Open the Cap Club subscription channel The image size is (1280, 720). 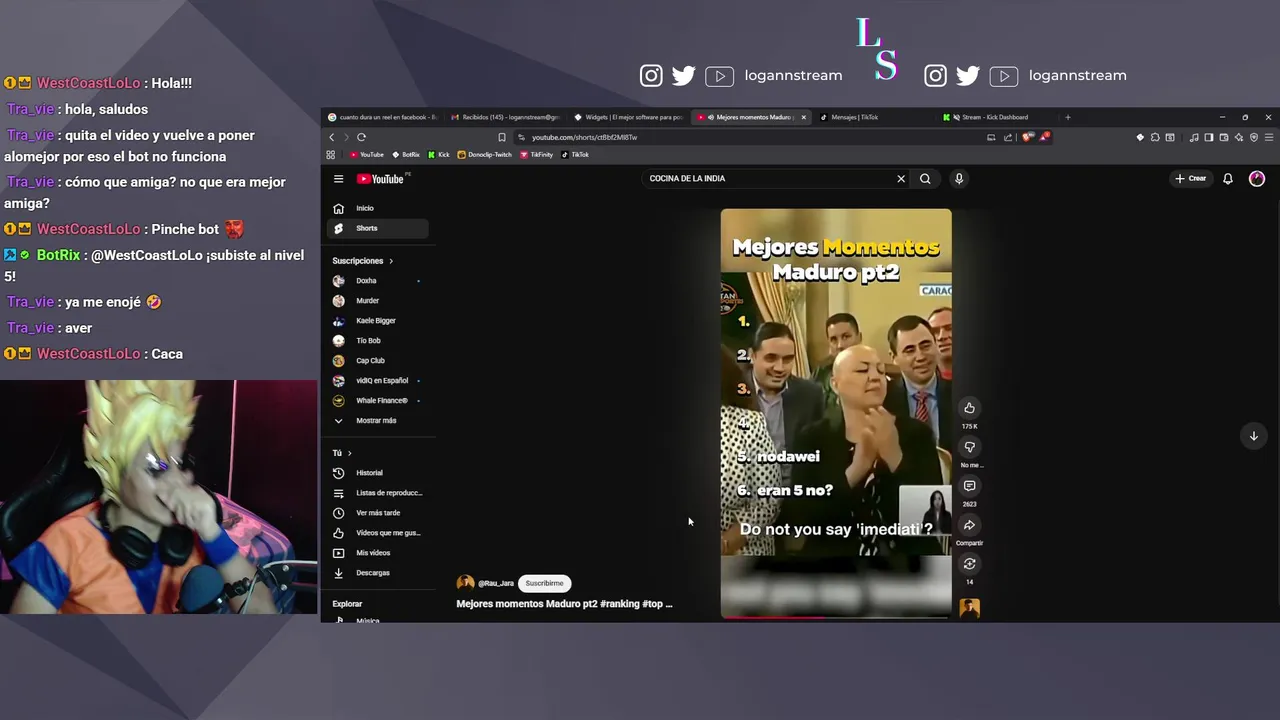click(x=378, y=361)
